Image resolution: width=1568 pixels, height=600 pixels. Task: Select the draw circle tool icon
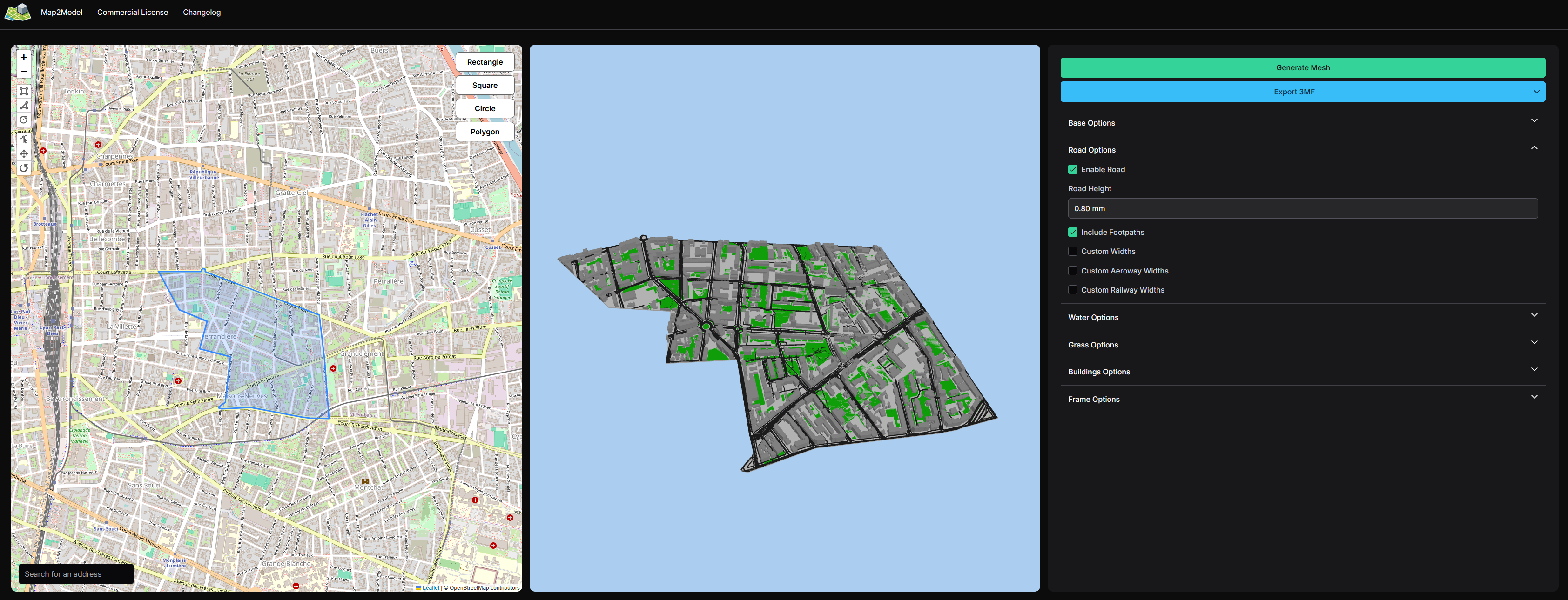24,120
